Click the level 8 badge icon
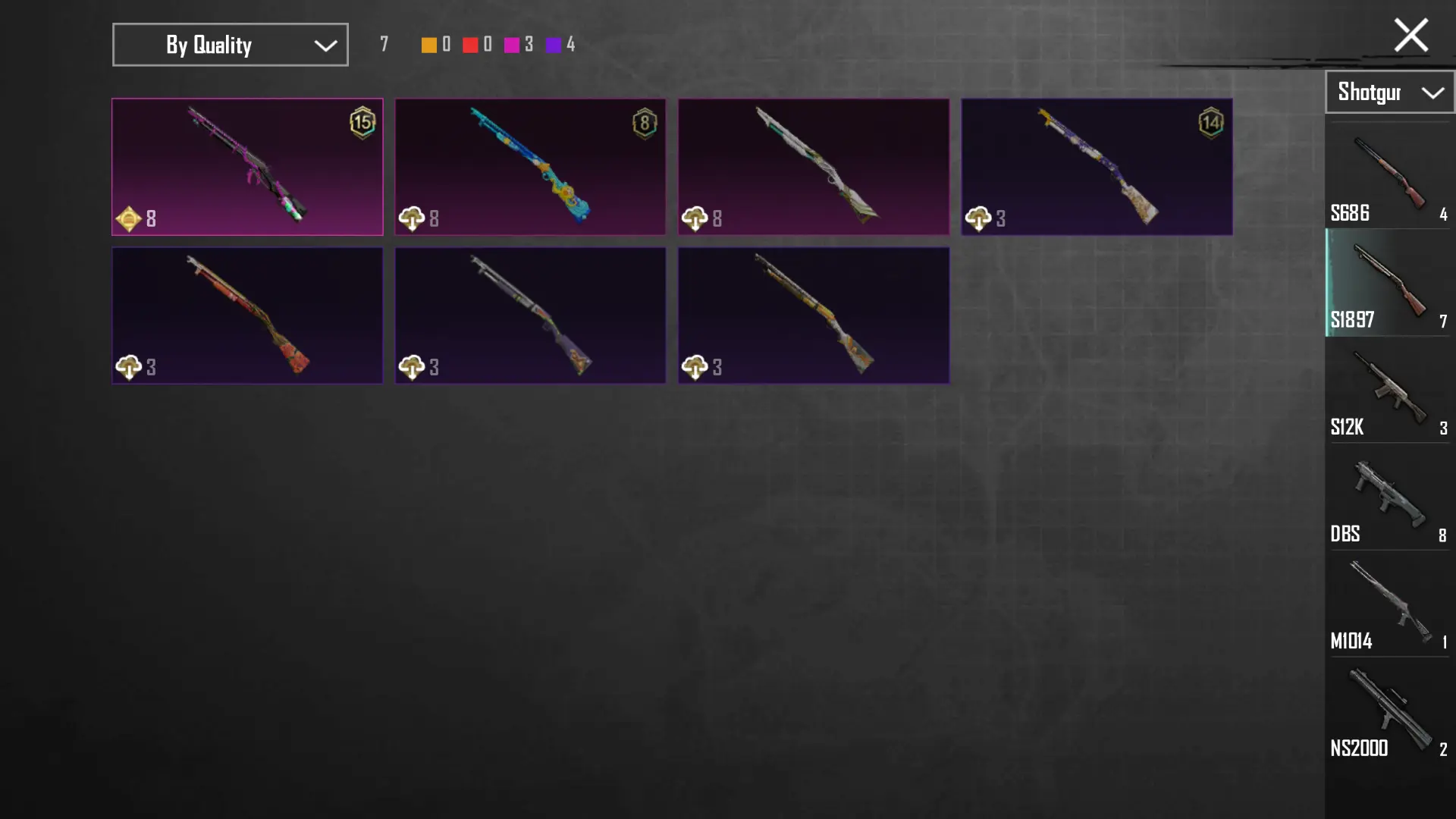The height and width of the screenshot is (819, 1456). pyautogui.click(x=645, y=122)
